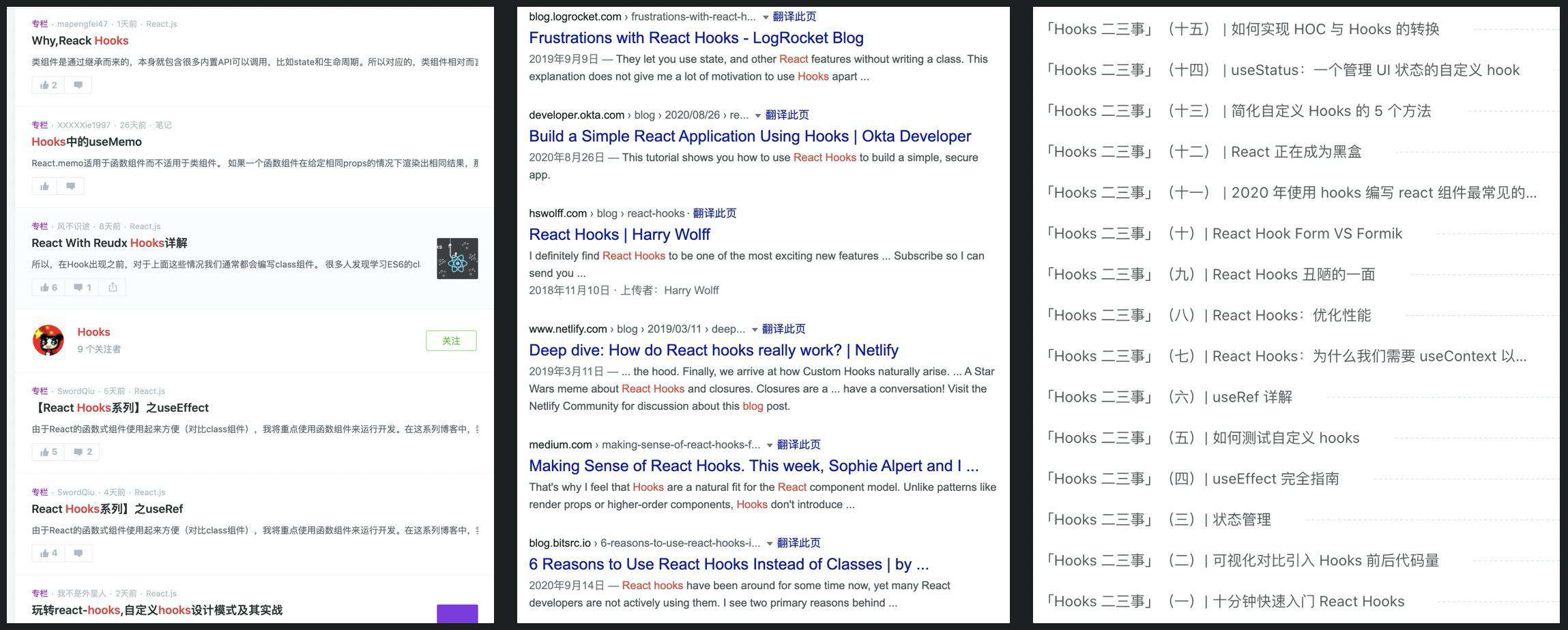Expand dropdown arrow beside www.netlify.com result
Viewport: 1568px width, 630px height.
[755, 329]
